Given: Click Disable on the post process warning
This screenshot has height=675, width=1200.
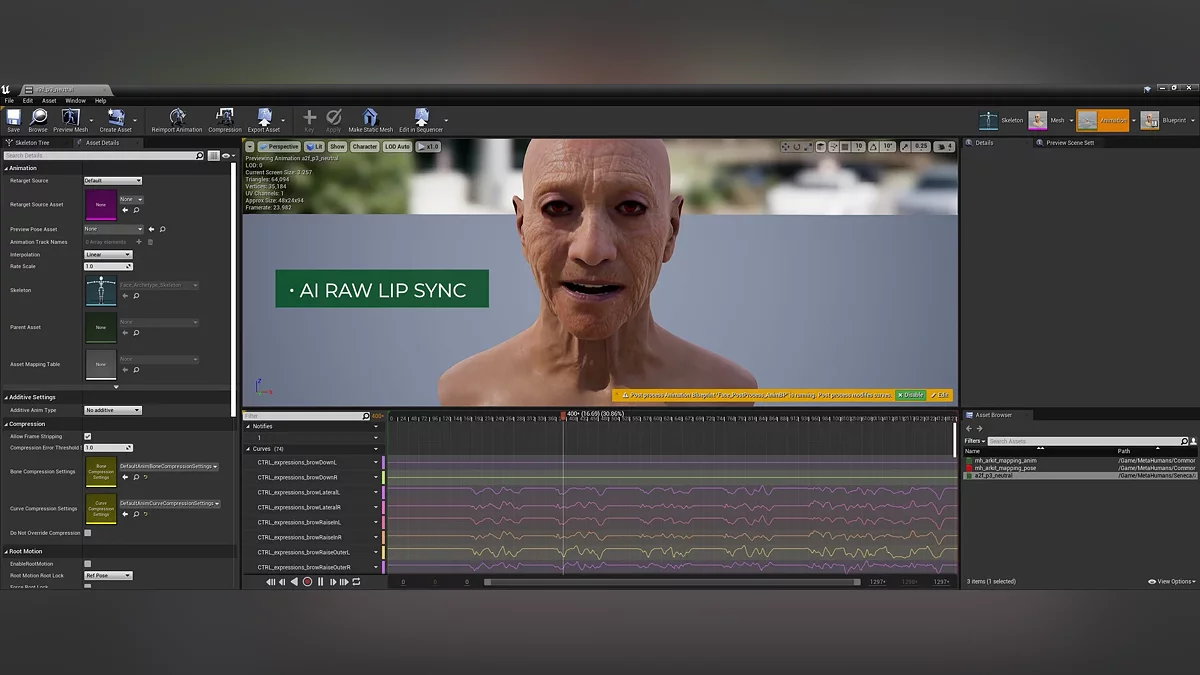Looking at the screenshot, I should [x=911, y=395].
